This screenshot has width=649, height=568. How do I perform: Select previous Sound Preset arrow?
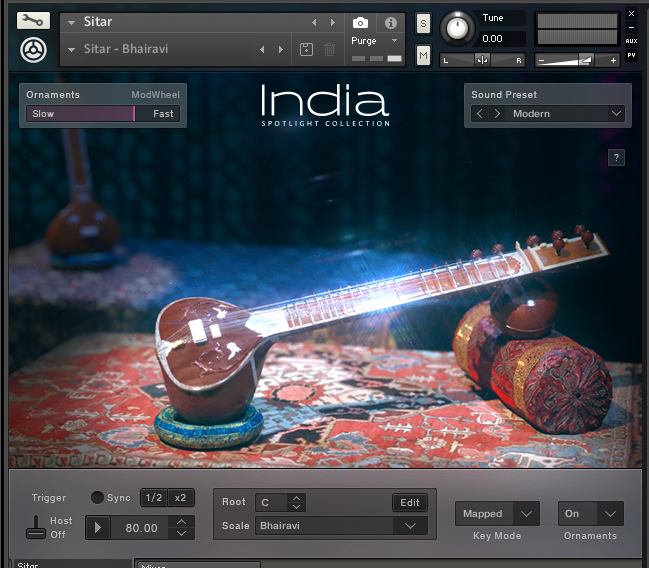[x=480, y=113]
